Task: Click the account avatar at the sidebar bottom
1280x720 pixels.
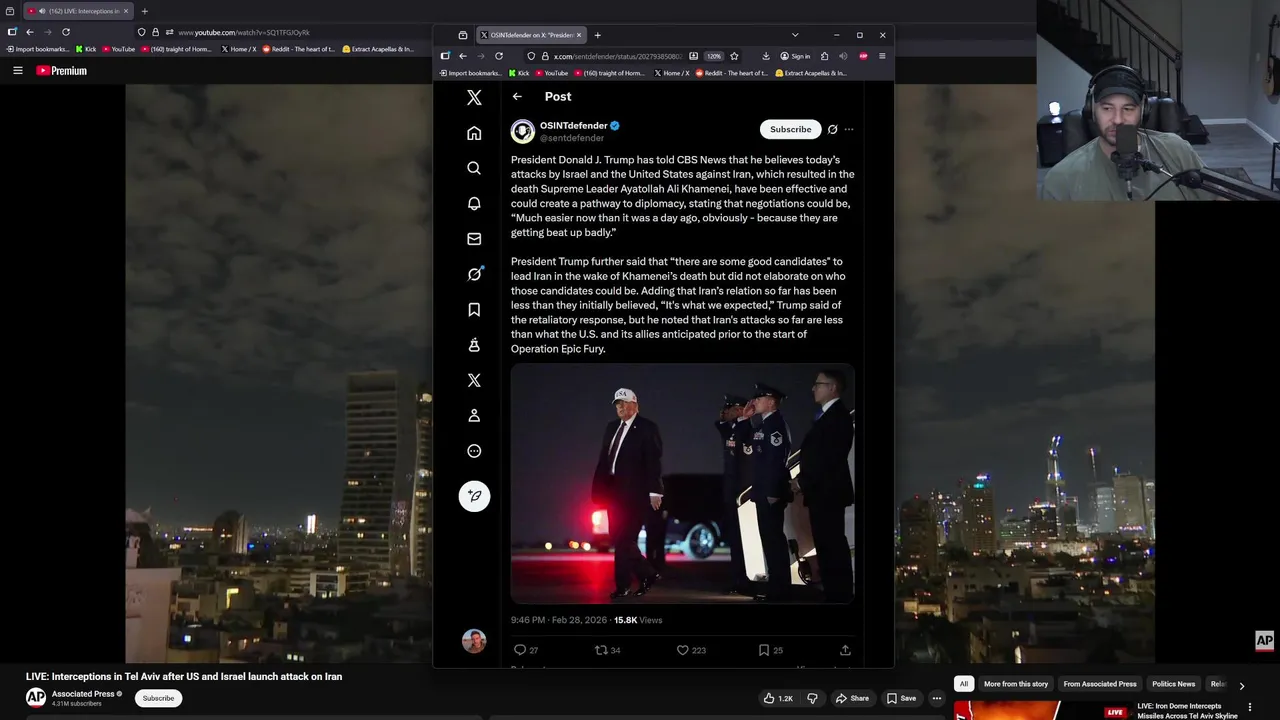Action: [x=474, y=641]
